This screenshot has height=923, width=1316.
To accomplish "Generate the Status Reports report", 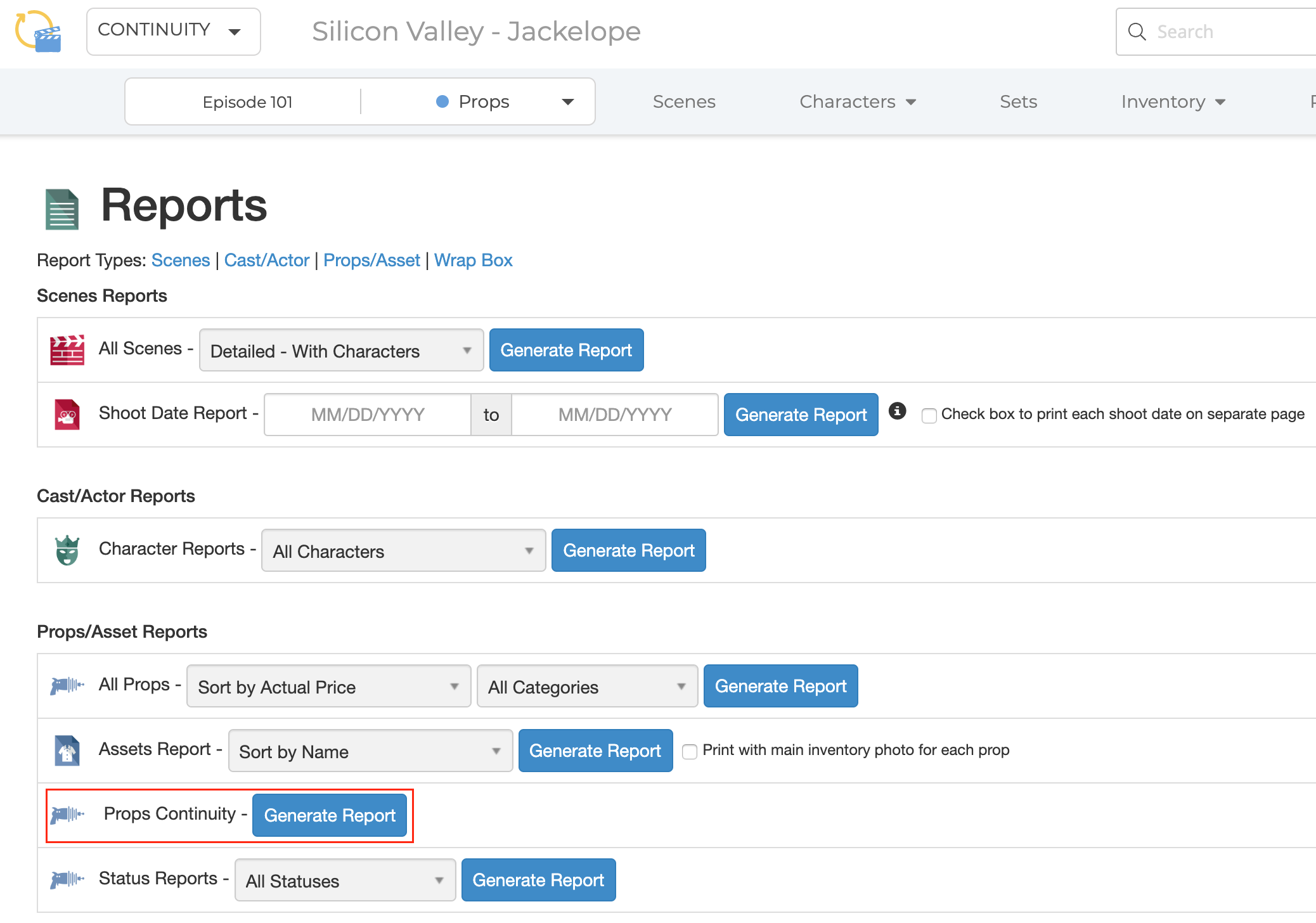I will tap(539, 880).
